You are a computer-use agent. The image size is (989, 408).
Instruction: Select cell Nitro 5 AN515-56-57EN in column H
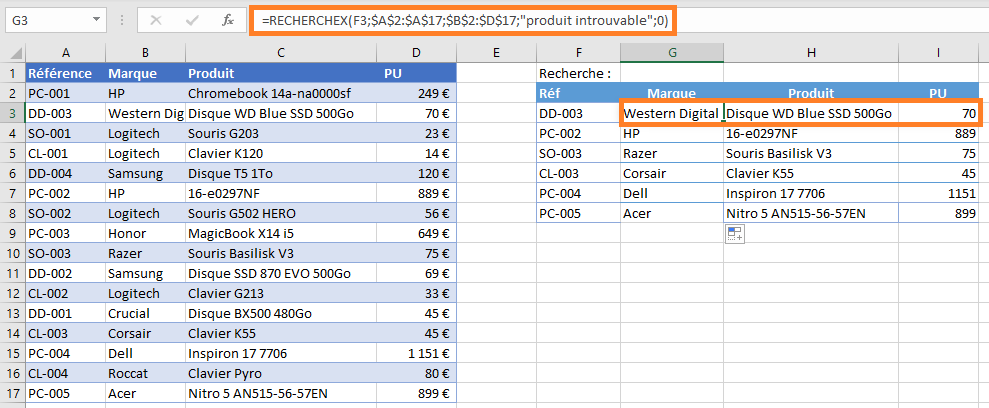point(811,214)
